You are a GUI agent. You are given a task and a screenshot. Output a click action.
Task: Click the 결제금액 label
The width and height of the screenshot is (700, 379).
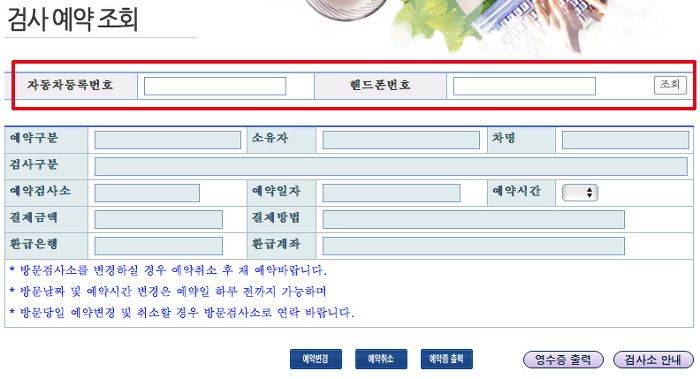pos(34,218)
